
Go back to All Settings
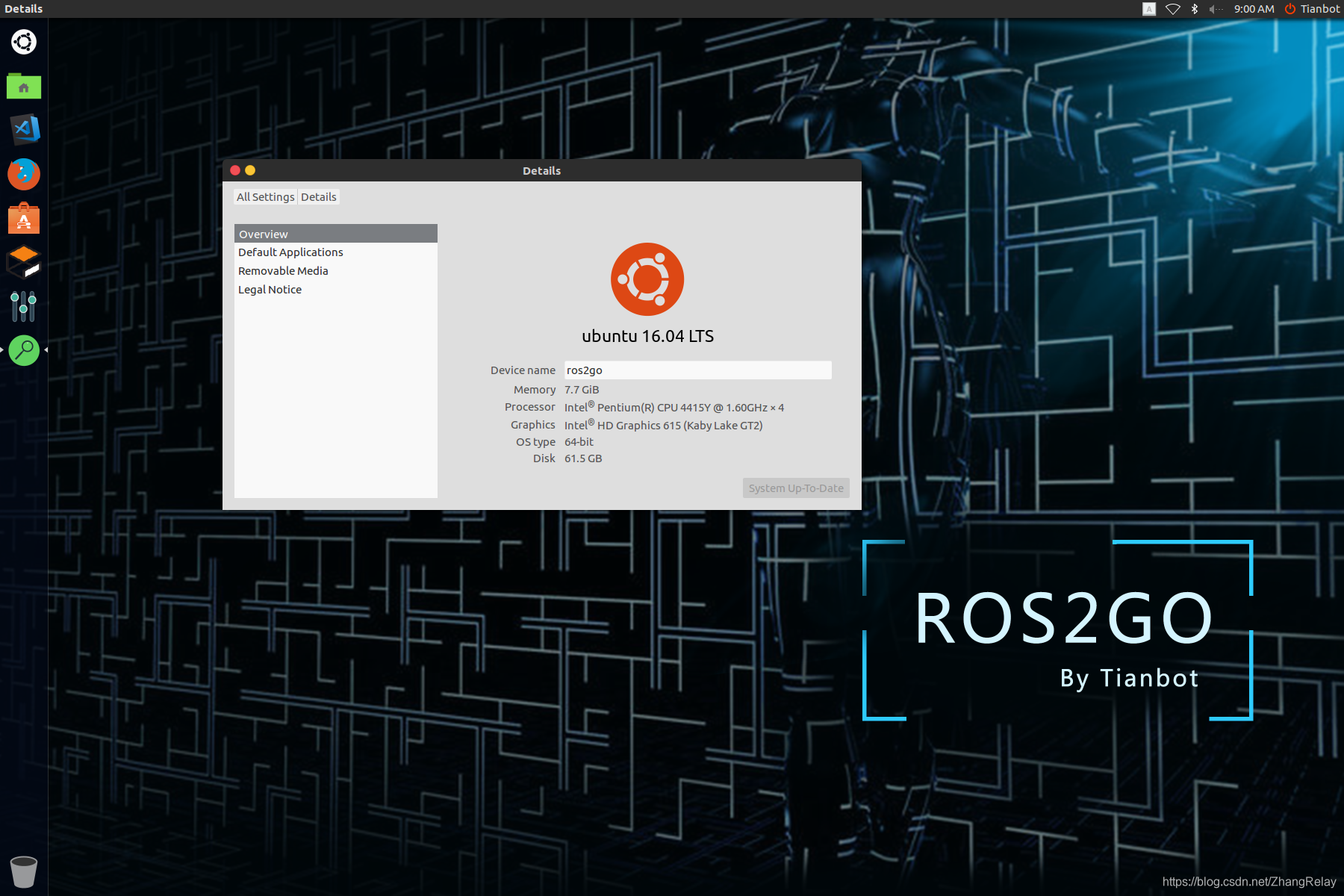click(x=265, y=197)
